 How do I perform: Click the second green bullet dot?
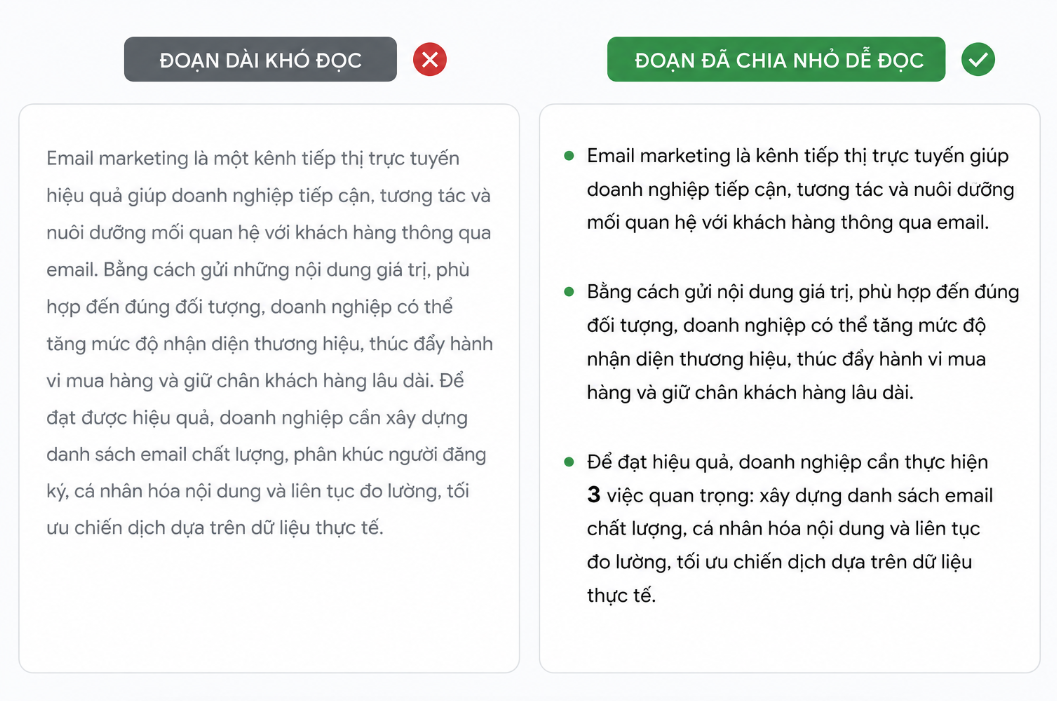tap(569, 292)
